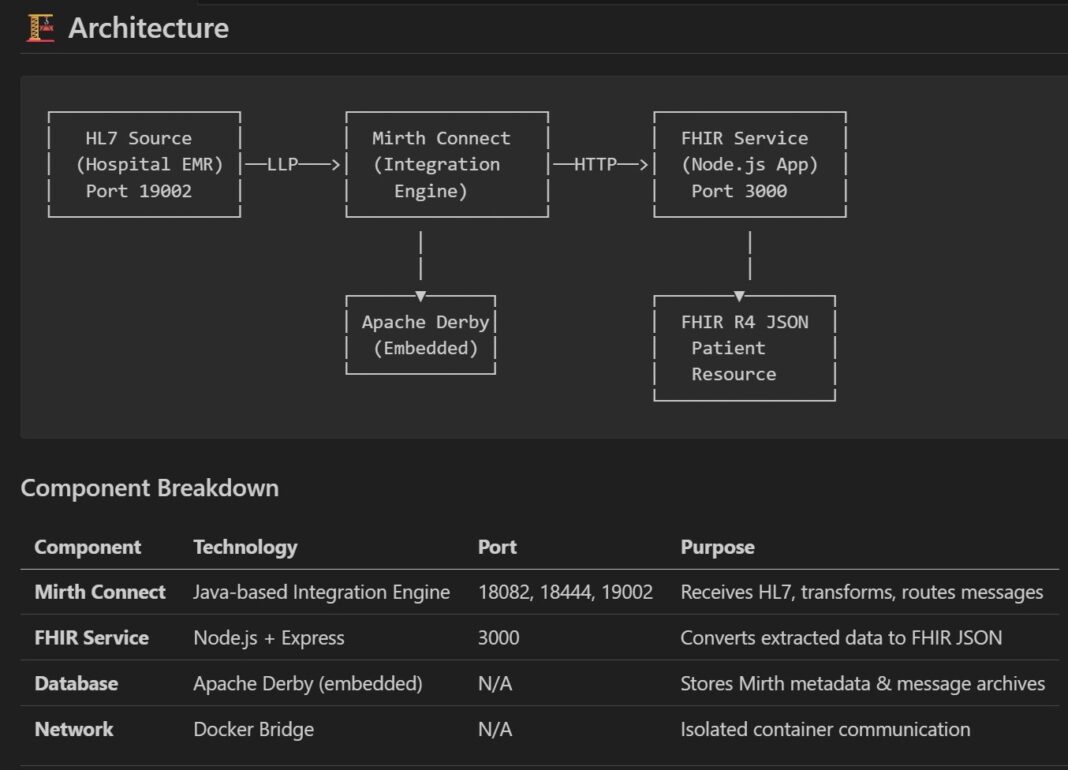Viewport: 1068px width, 770px height.
Task: Click the 'Docker Bridge' cell
Action: (x=254, y=729)
